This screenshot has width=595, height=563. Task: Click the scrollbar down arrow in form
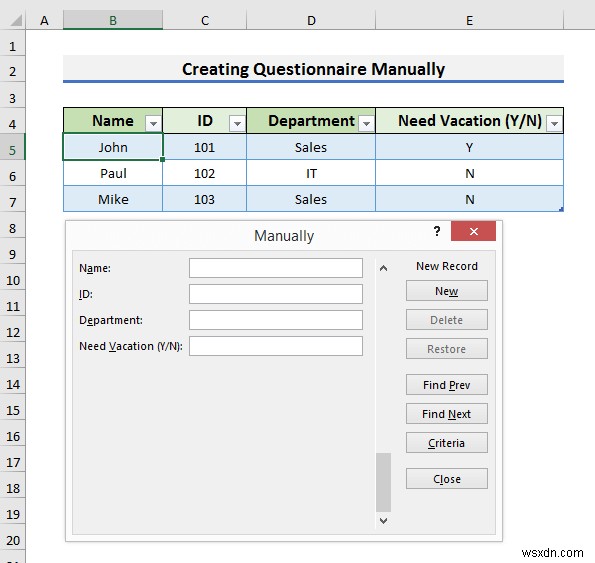coord(383,521)
